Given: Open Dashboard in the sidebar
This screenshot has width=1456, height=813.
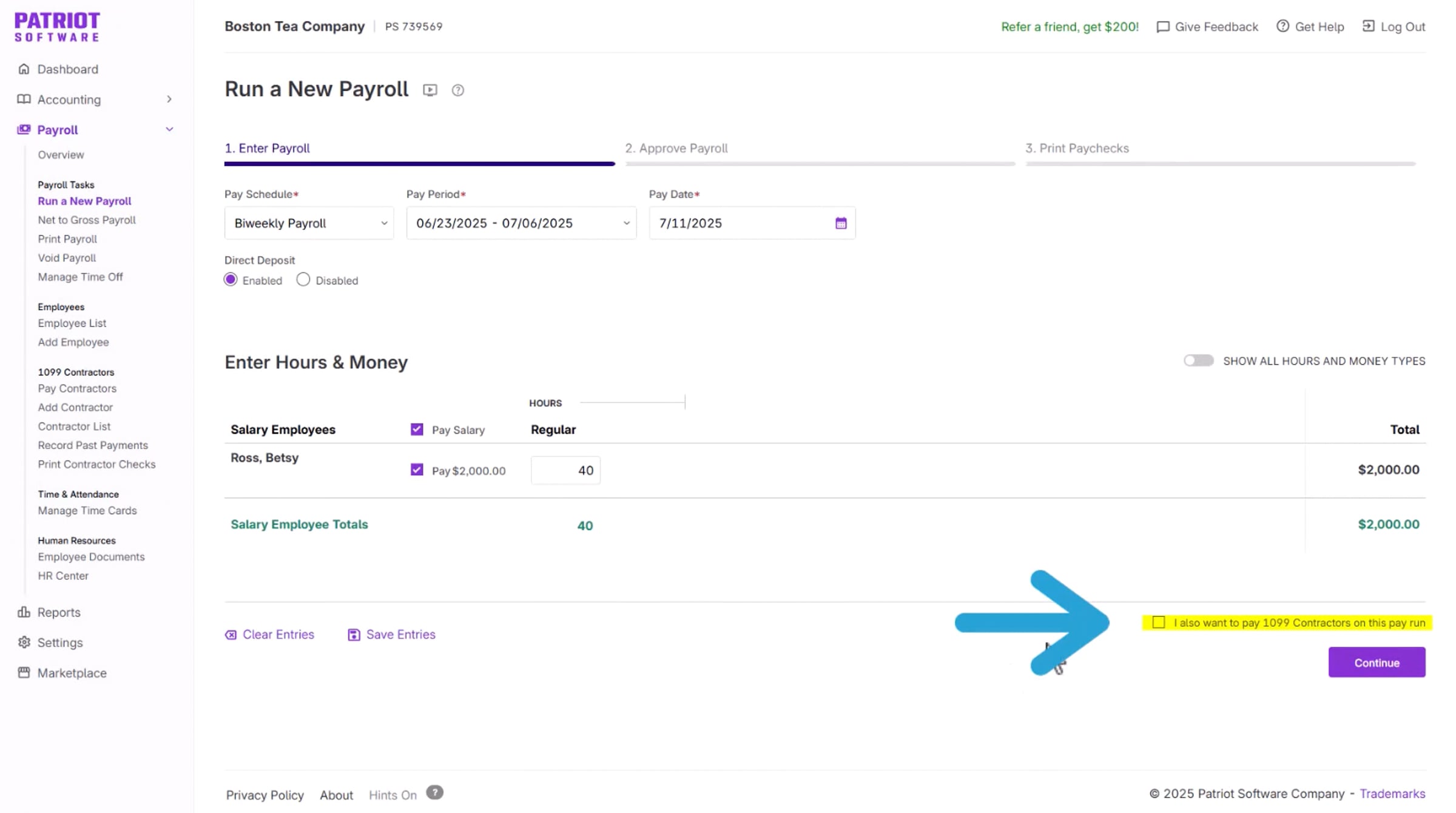Looking at the screenshot, I should pos(68,69).
